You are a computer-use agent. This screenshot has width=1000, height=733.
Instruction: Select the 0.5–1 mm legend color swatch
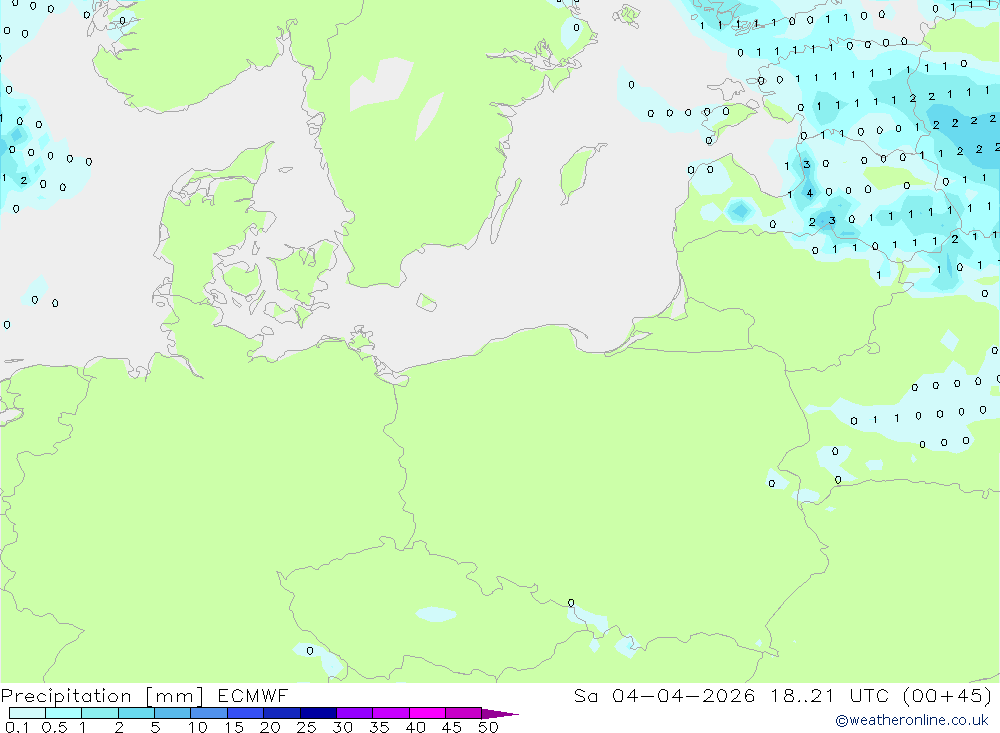click(x=63, y=713)
